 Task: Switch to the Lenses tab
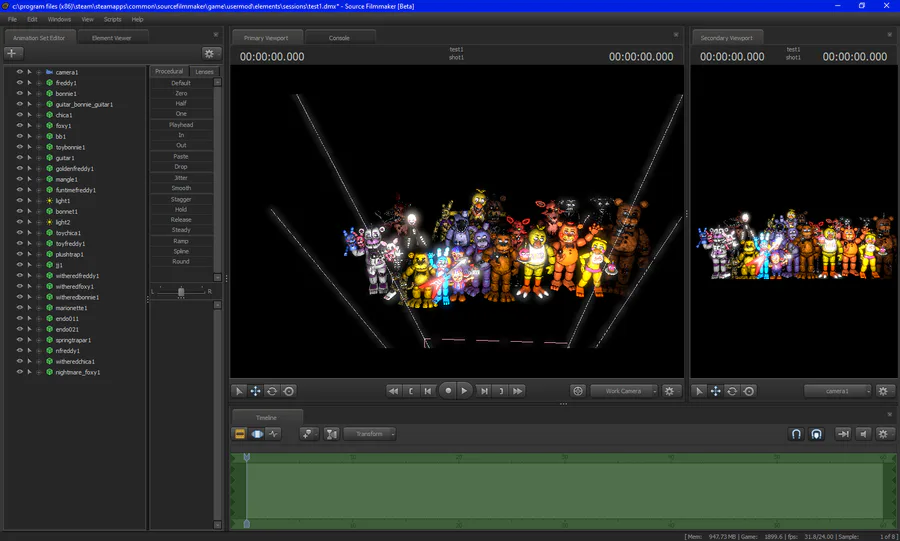coord(204,72)
